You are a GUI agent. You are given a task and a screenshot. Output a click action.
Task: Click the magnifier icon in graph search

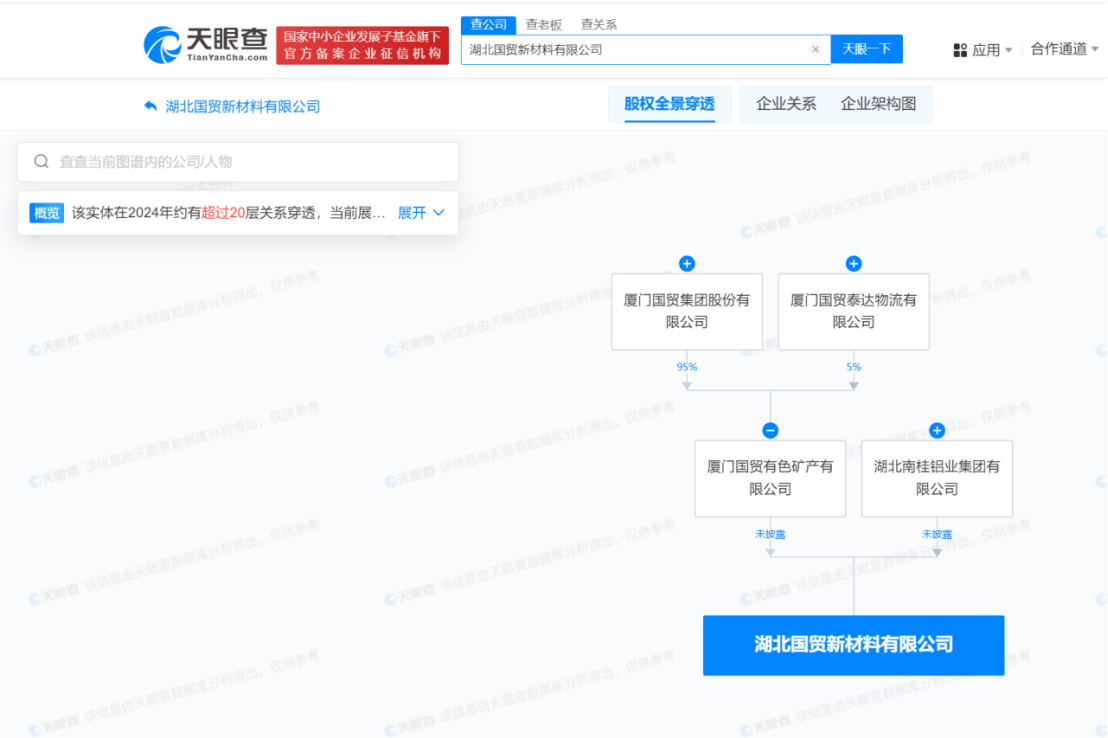[x=41, y=162]
